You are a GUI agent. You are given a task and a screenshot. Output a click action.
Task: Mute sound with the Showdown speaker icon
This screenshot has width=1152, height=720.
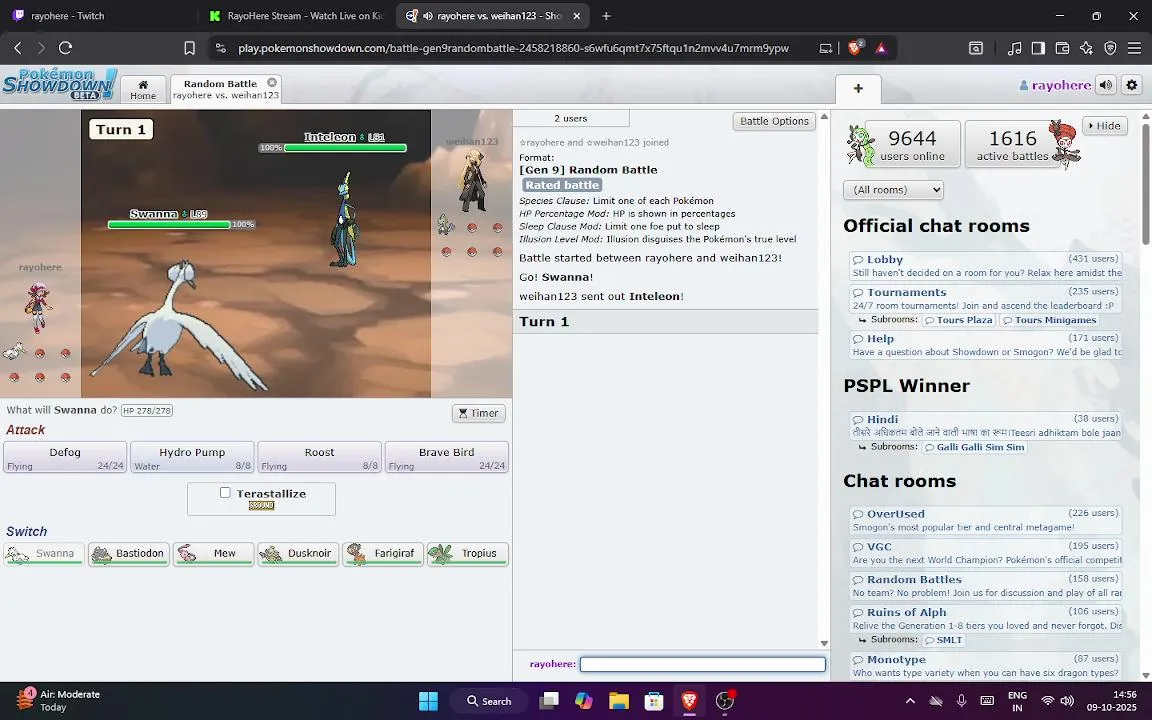click(x=1106, y=85)
